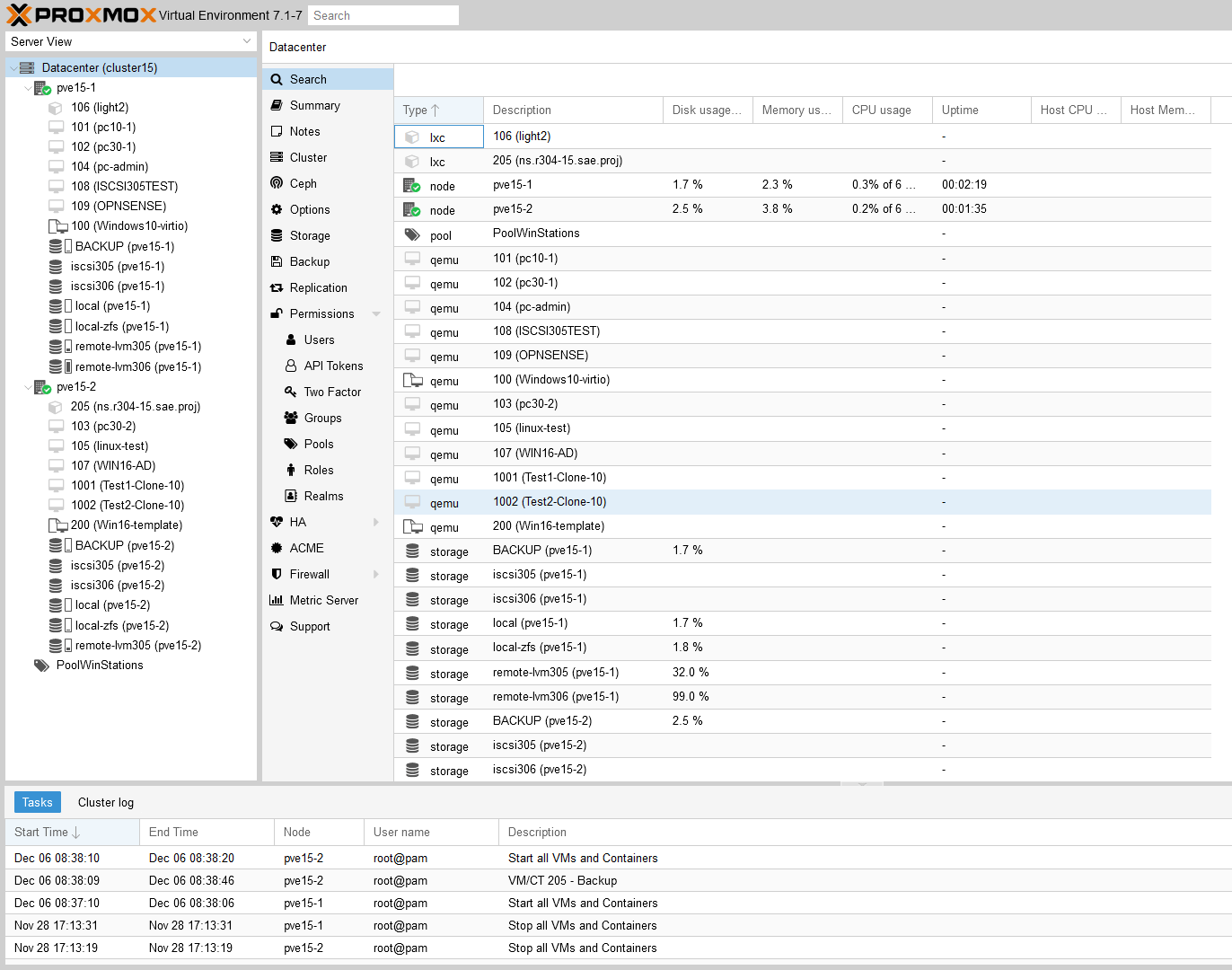Image resolution: width=1232 pixels, height=970 pixels.
Task: Collapse the pve15-2 node in tree
Action: [x=27, y=387]
